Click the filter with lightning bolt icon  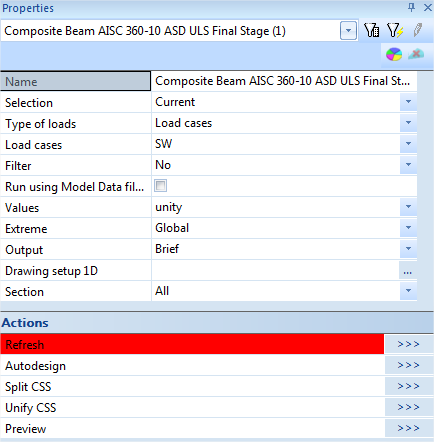tap(395, 31)
